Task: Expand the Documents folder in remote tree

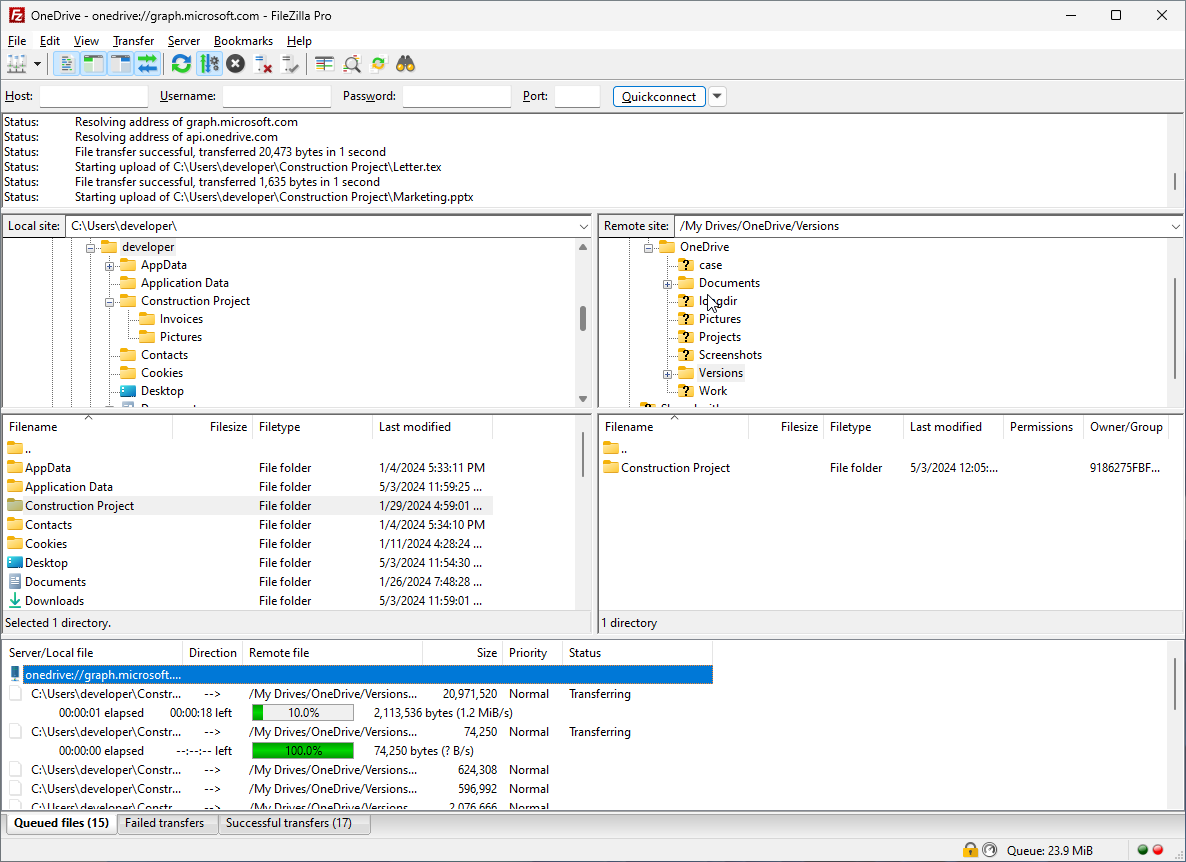Action: [x=667, y=283]
